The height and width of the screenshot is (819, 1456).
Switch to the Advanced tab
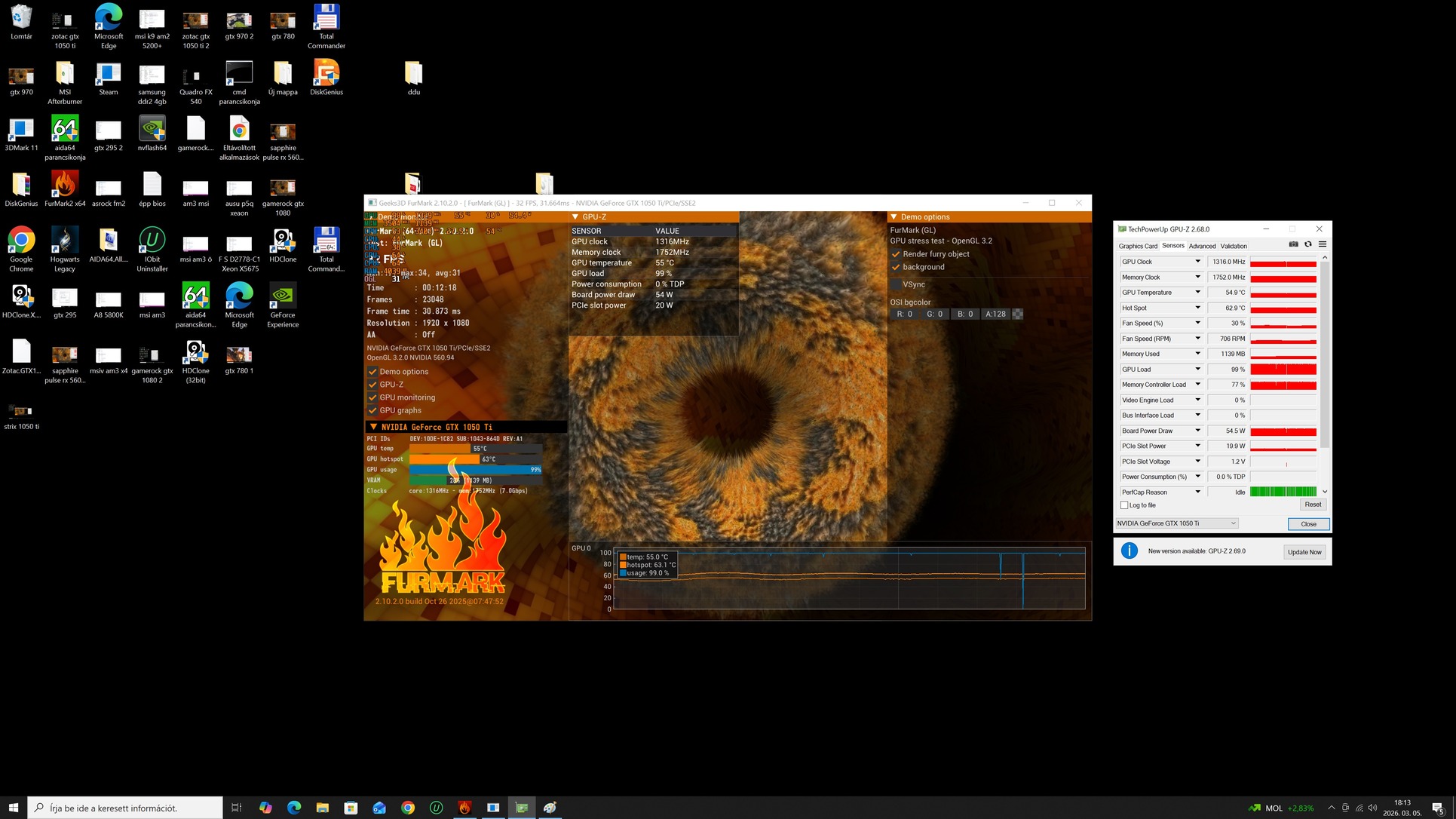pos(1202,246)
